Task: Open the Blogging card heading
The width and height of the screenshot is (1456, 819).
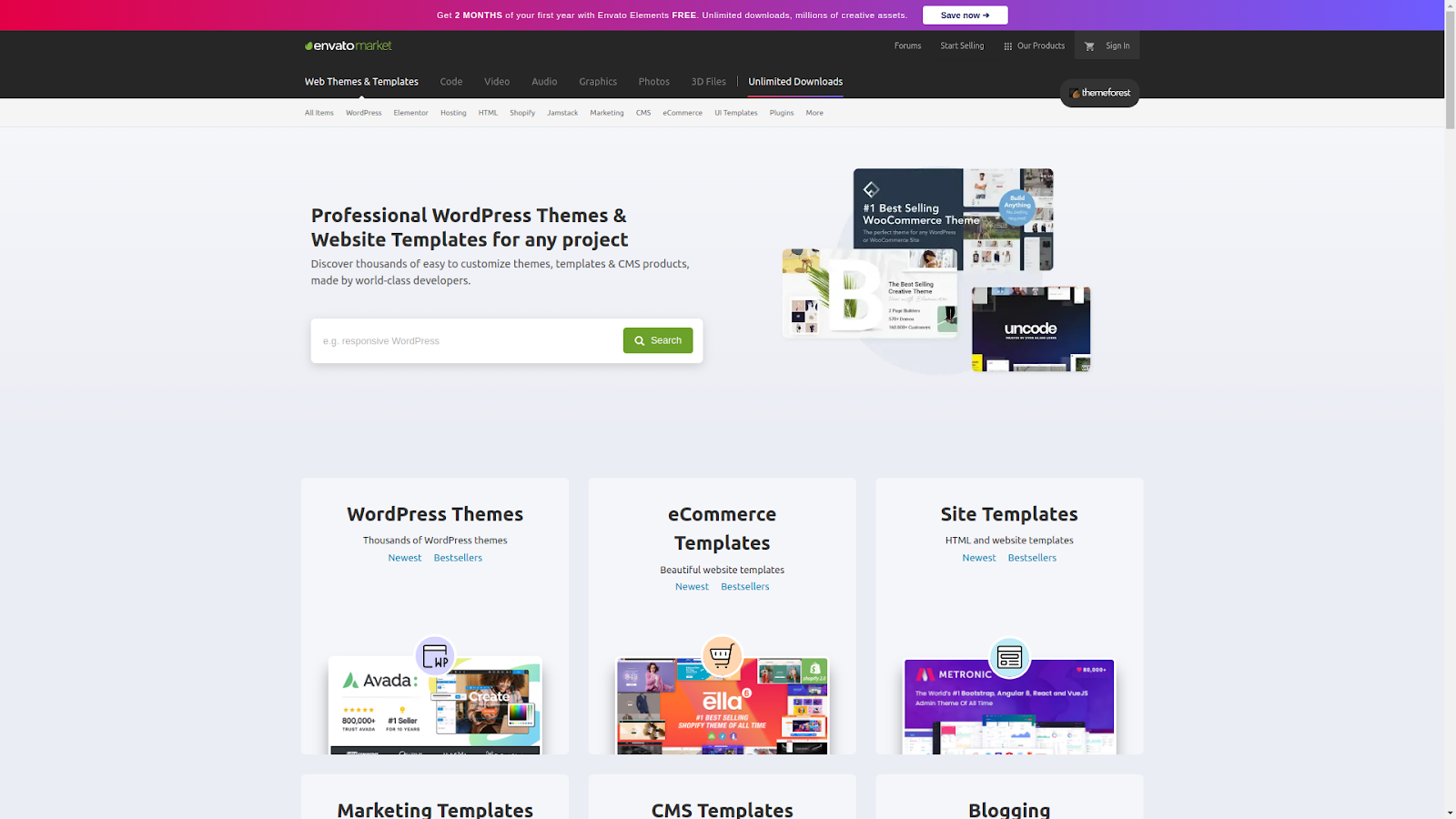Action: click(1009, 809)
